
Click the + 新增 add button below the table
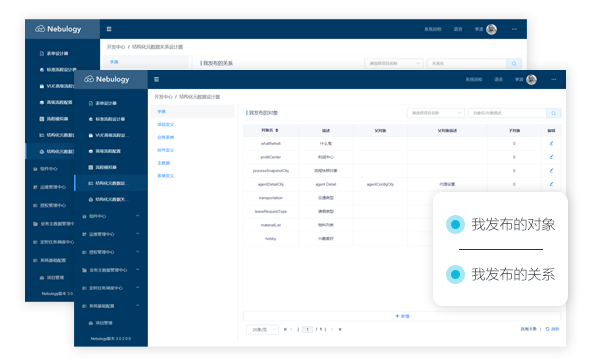402,316
